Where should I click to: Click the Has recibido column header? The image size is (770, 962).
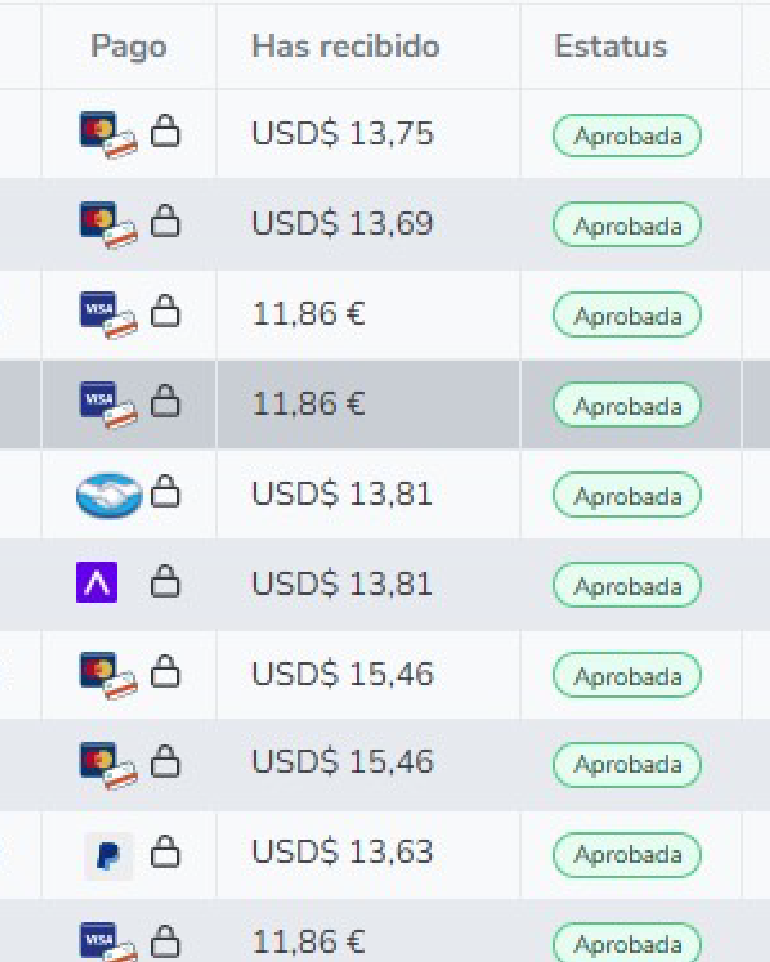[345, 46]
